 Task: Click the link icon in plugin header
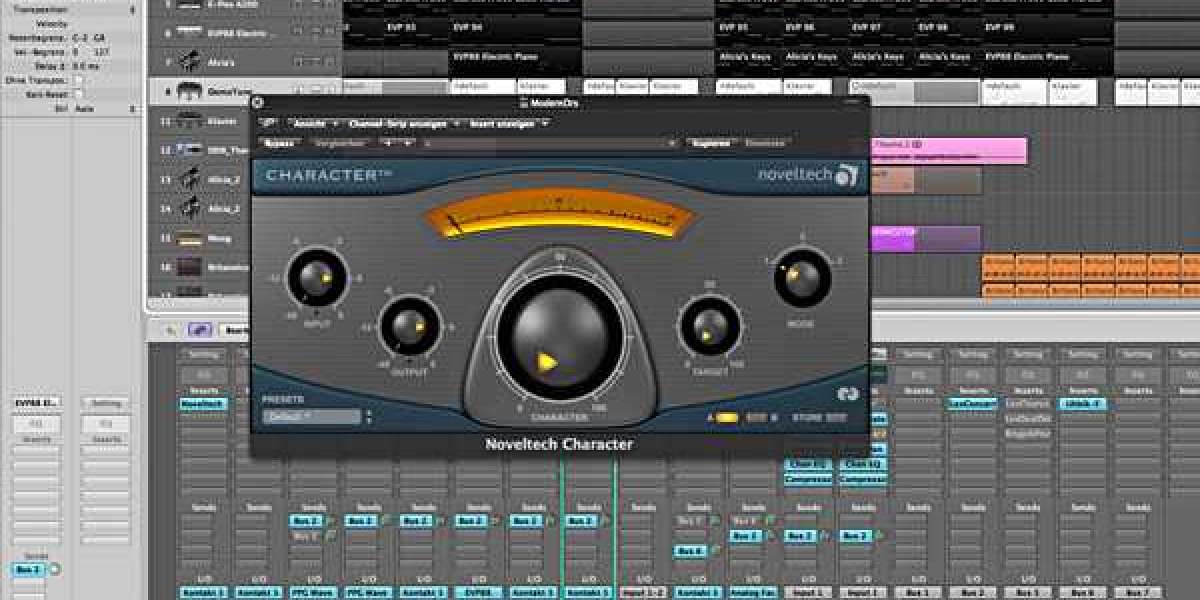[268, 124]
